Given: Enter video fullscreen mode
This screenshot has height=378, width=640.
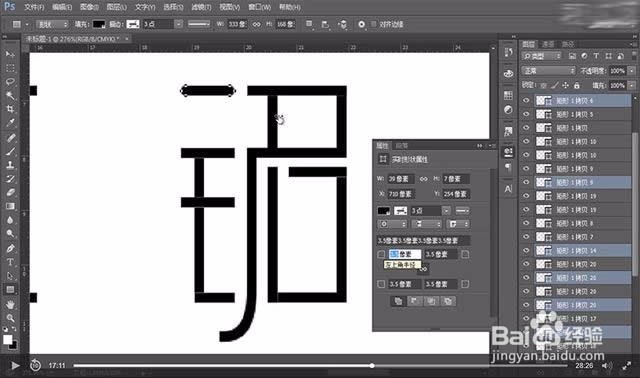Looking at the screenshot, I should pyautogui.click(x=627, y=365).
